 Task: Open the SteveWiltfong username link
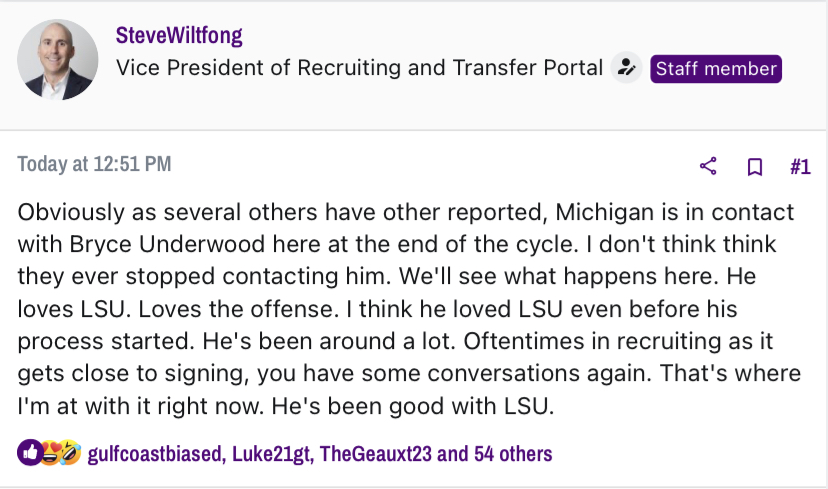(179, 36)
